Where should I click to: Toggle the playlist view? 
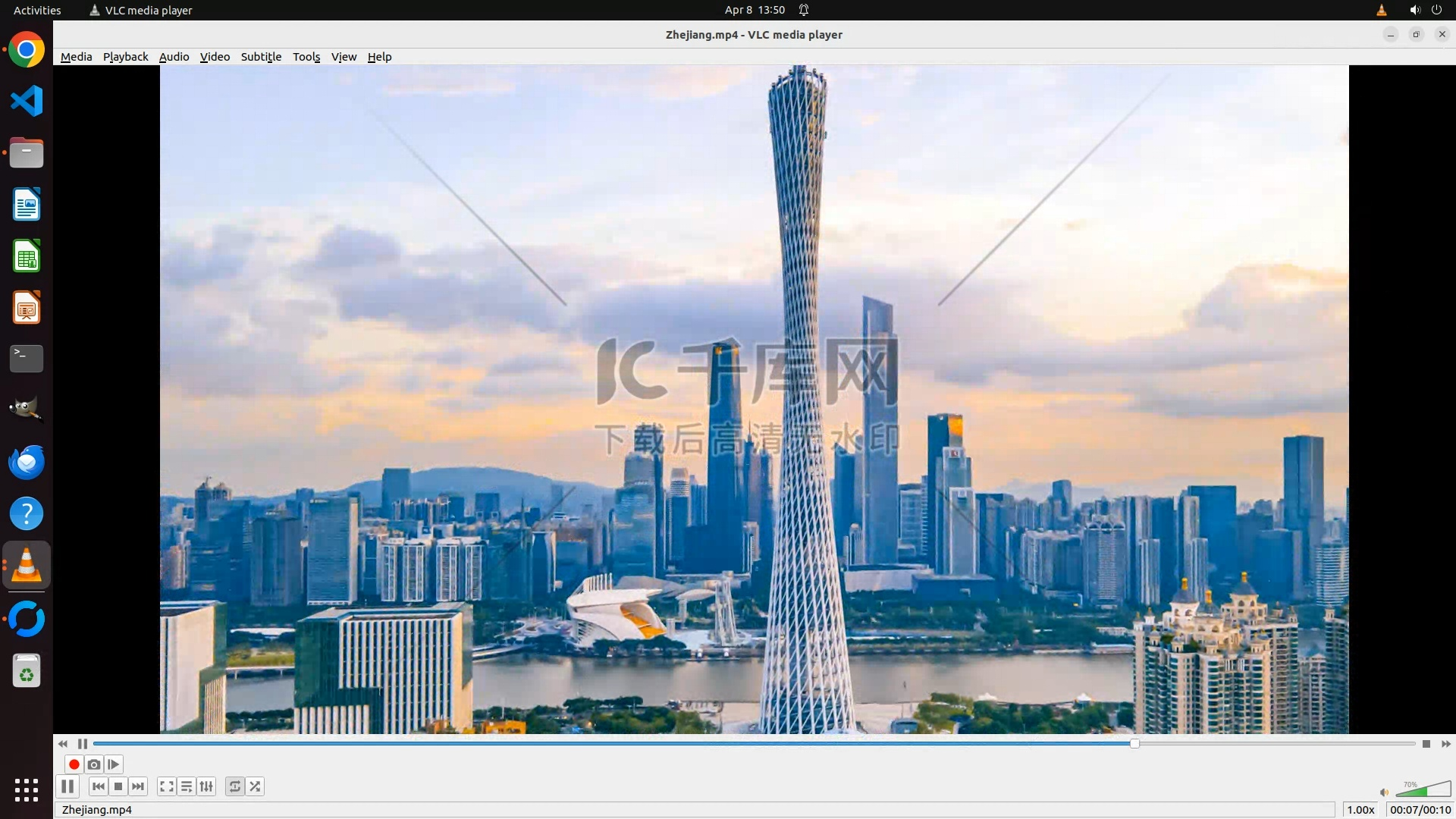(187, 786)
